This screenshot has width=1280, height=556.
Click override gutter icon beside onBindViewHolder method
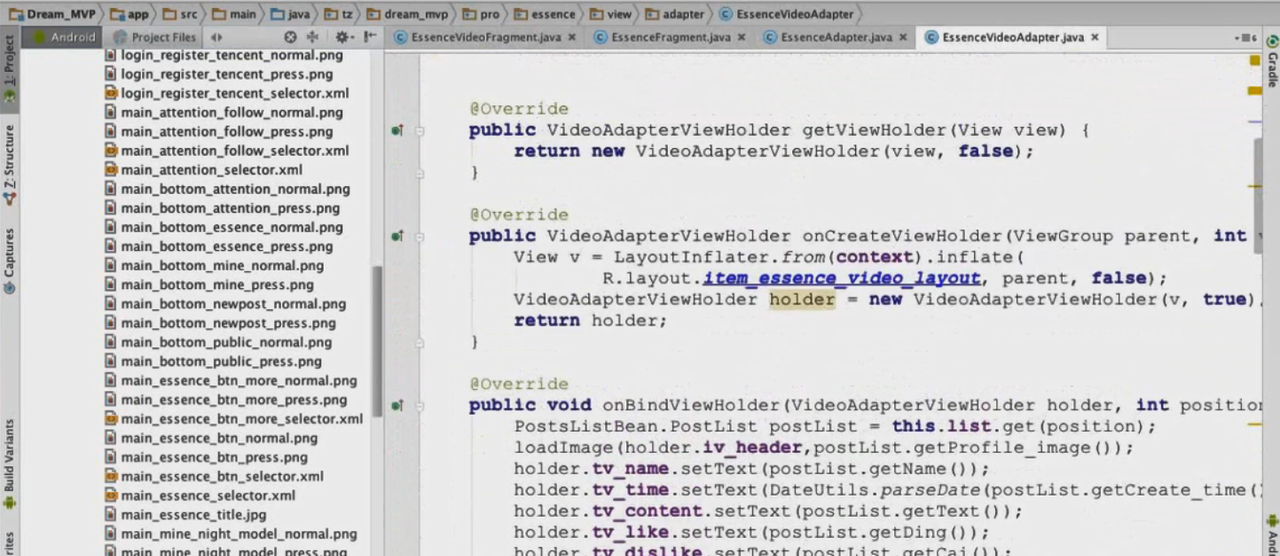[x=397, y=406]
